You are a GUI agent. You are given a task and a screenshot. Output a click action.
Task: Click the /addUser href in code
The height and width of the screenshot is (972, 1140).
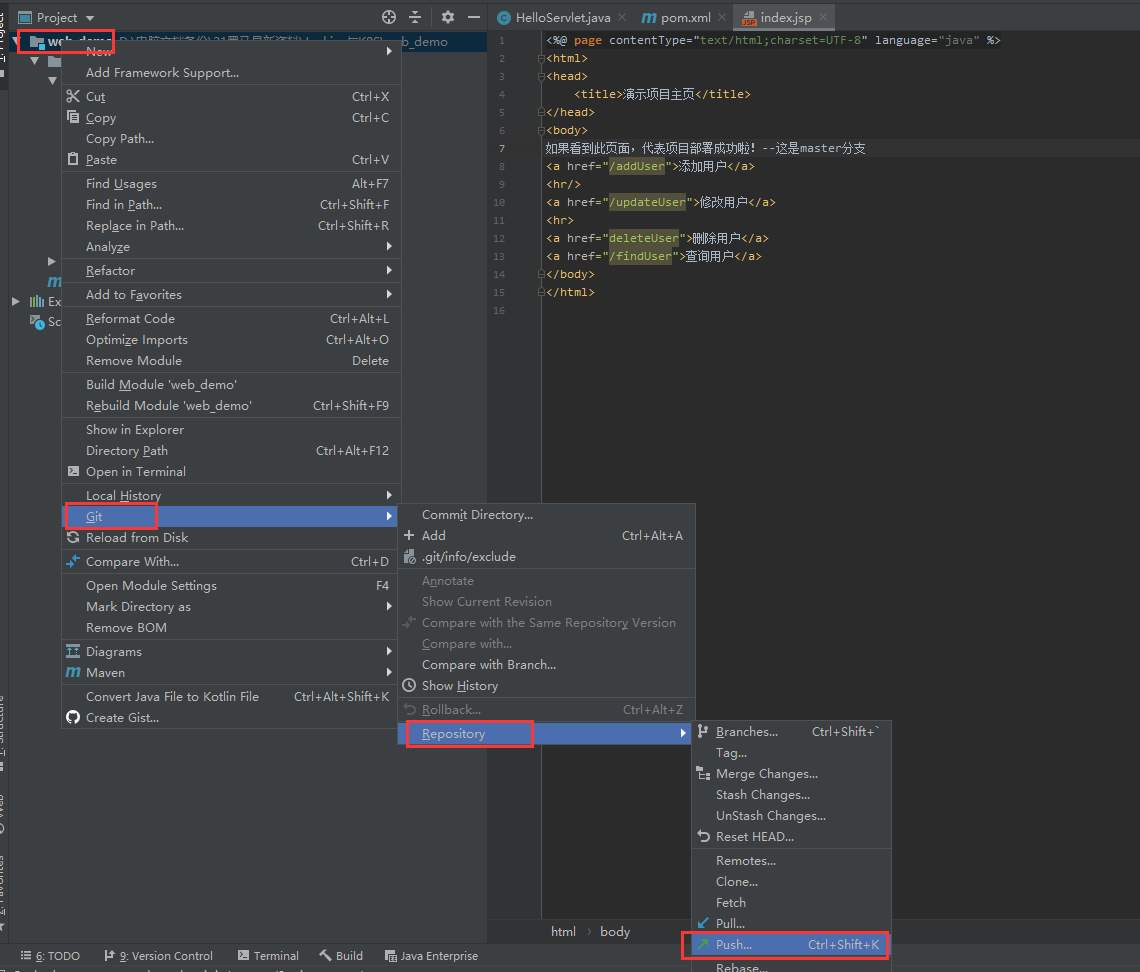click(x=637, y=166)
